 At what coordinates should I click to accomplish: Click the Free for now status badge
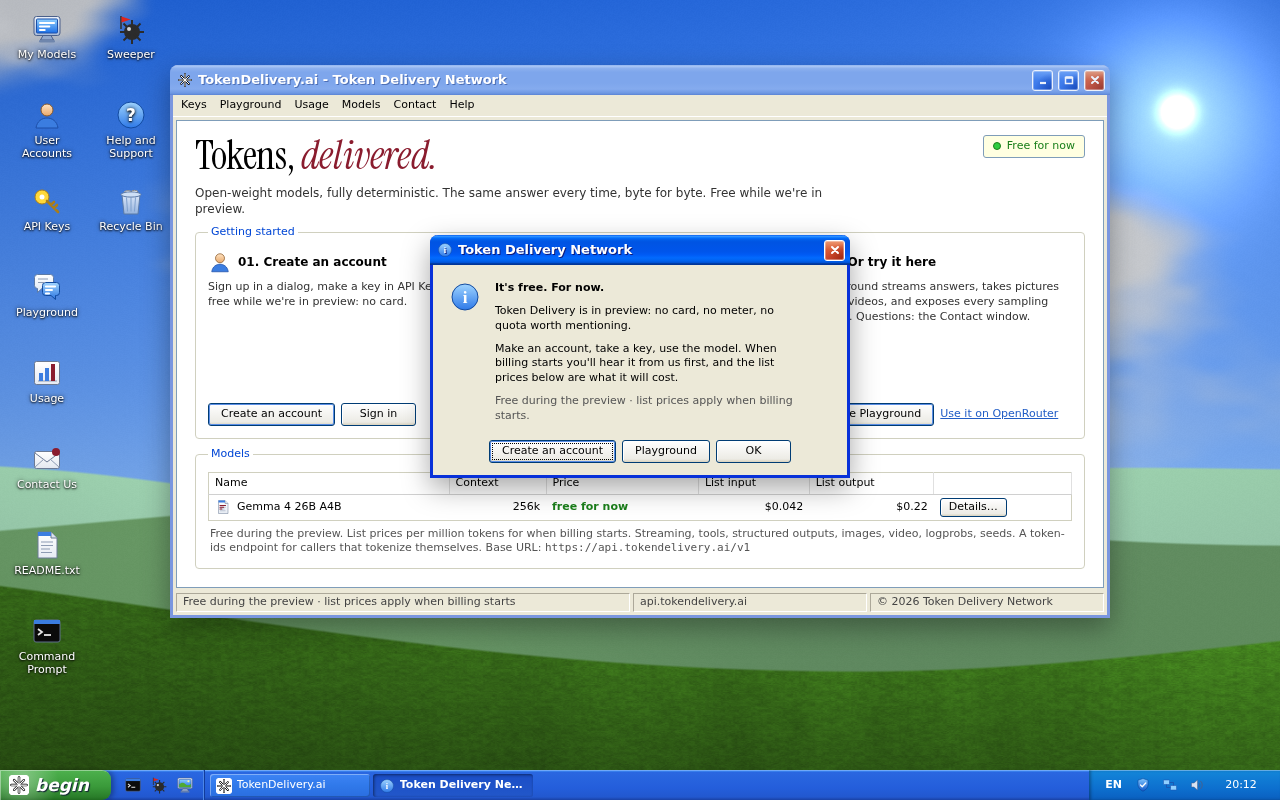point(1034,146)
